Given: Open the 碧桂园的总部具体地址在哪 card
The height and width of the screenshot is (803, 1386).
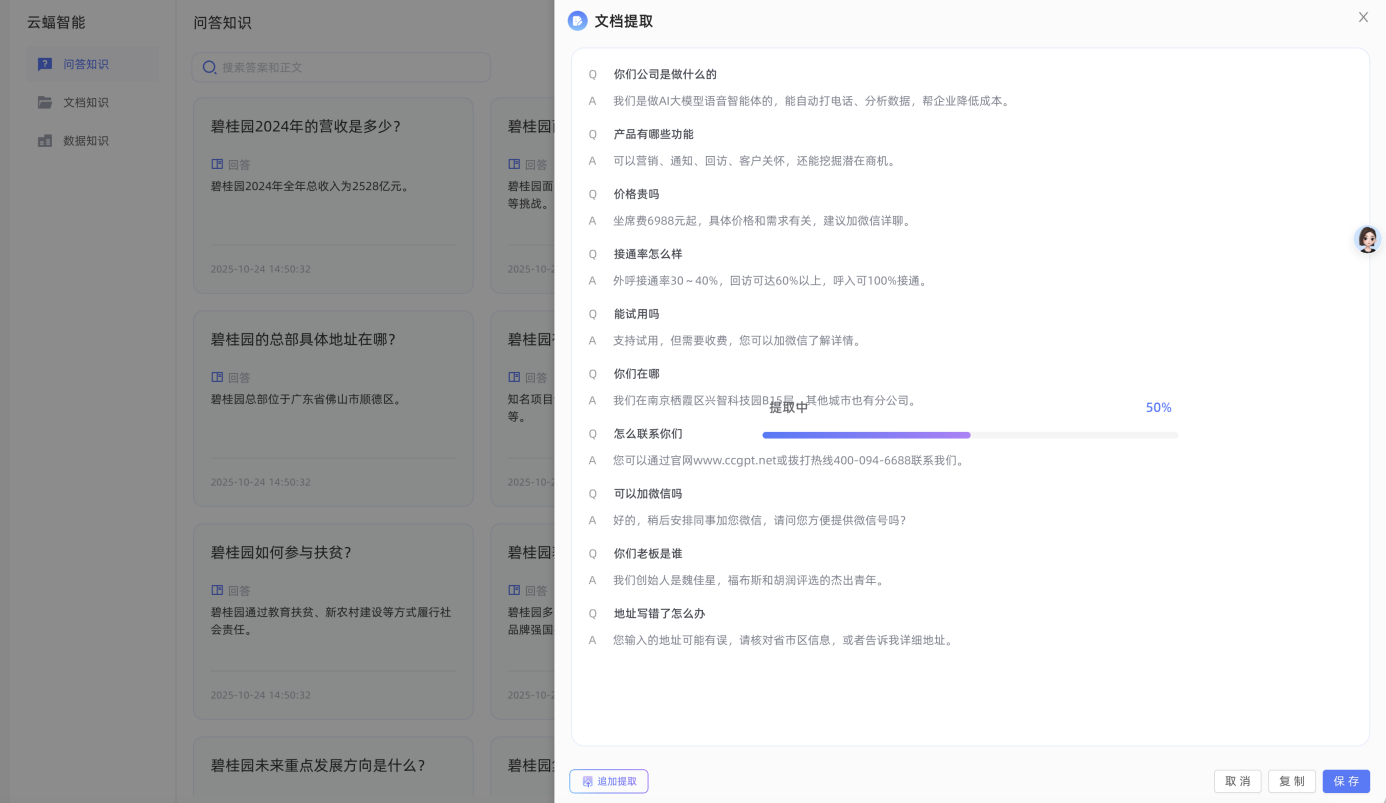Looking at the screenshot, I should click(x=333, y=408).
